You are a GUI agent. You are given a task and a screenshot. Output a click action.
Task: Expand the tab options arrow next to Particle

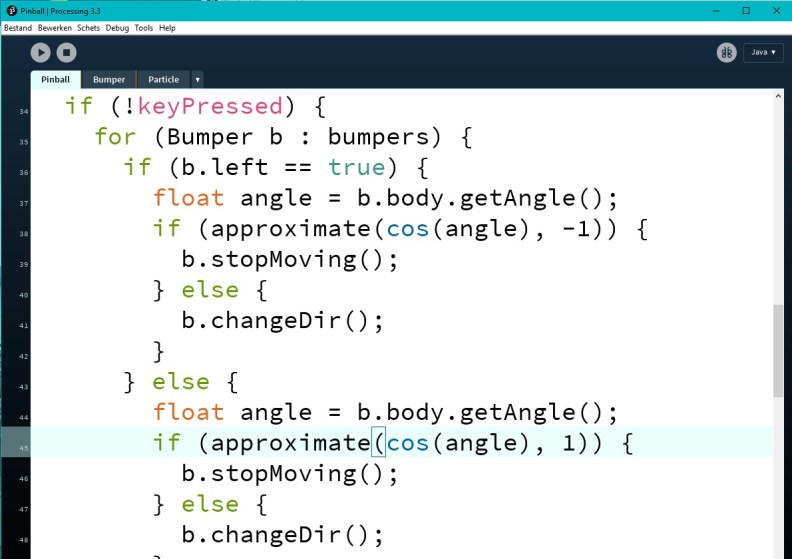click(x=197, y=80)
